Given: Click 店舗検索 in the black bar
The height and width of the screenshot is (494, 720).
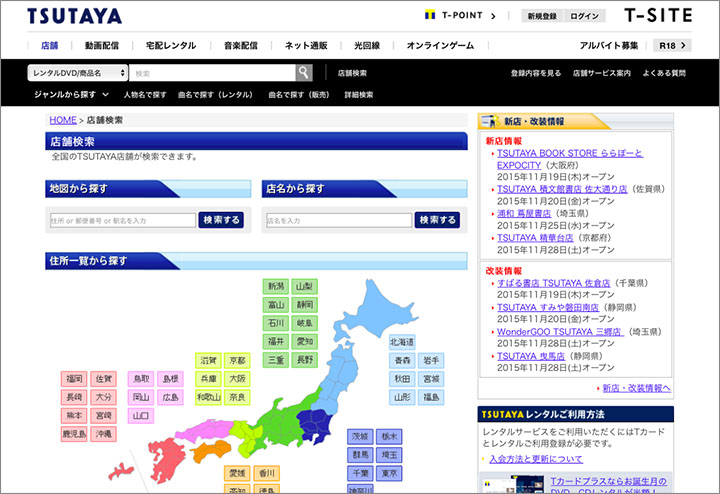Looking at the screenshot, I should coord(352,73).
